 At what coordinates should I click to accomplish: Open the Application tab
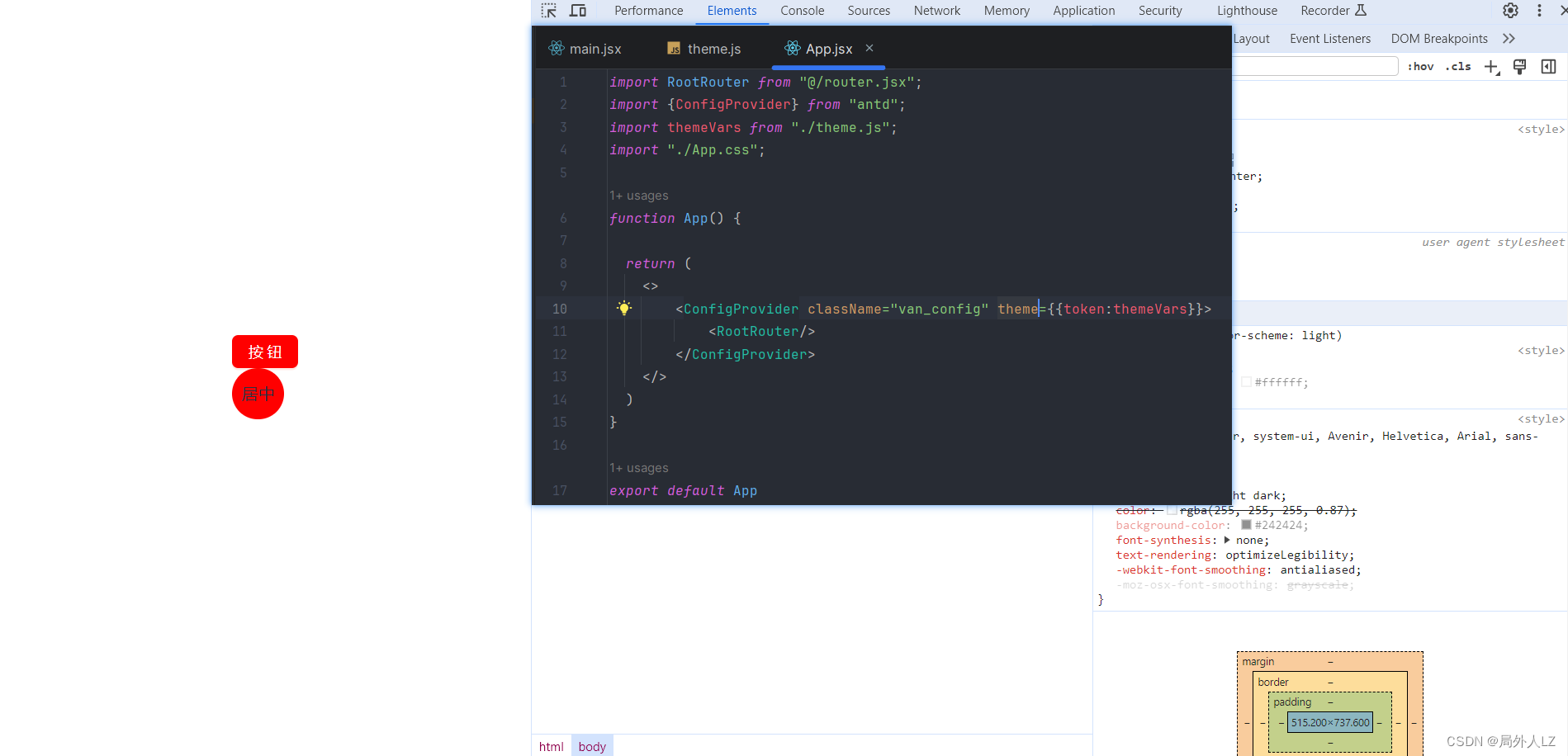point(1084,11)
